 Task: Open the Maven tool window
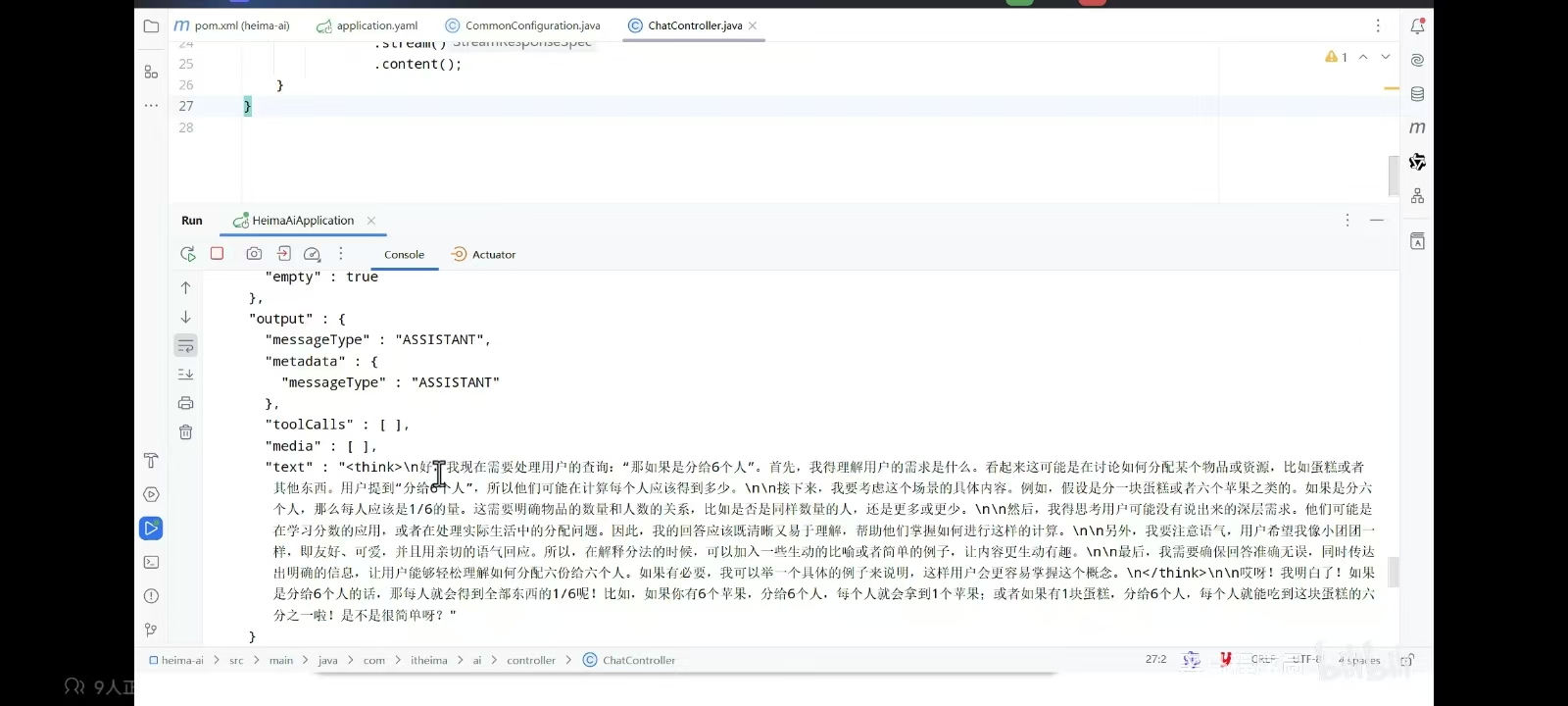[1417, 127]
